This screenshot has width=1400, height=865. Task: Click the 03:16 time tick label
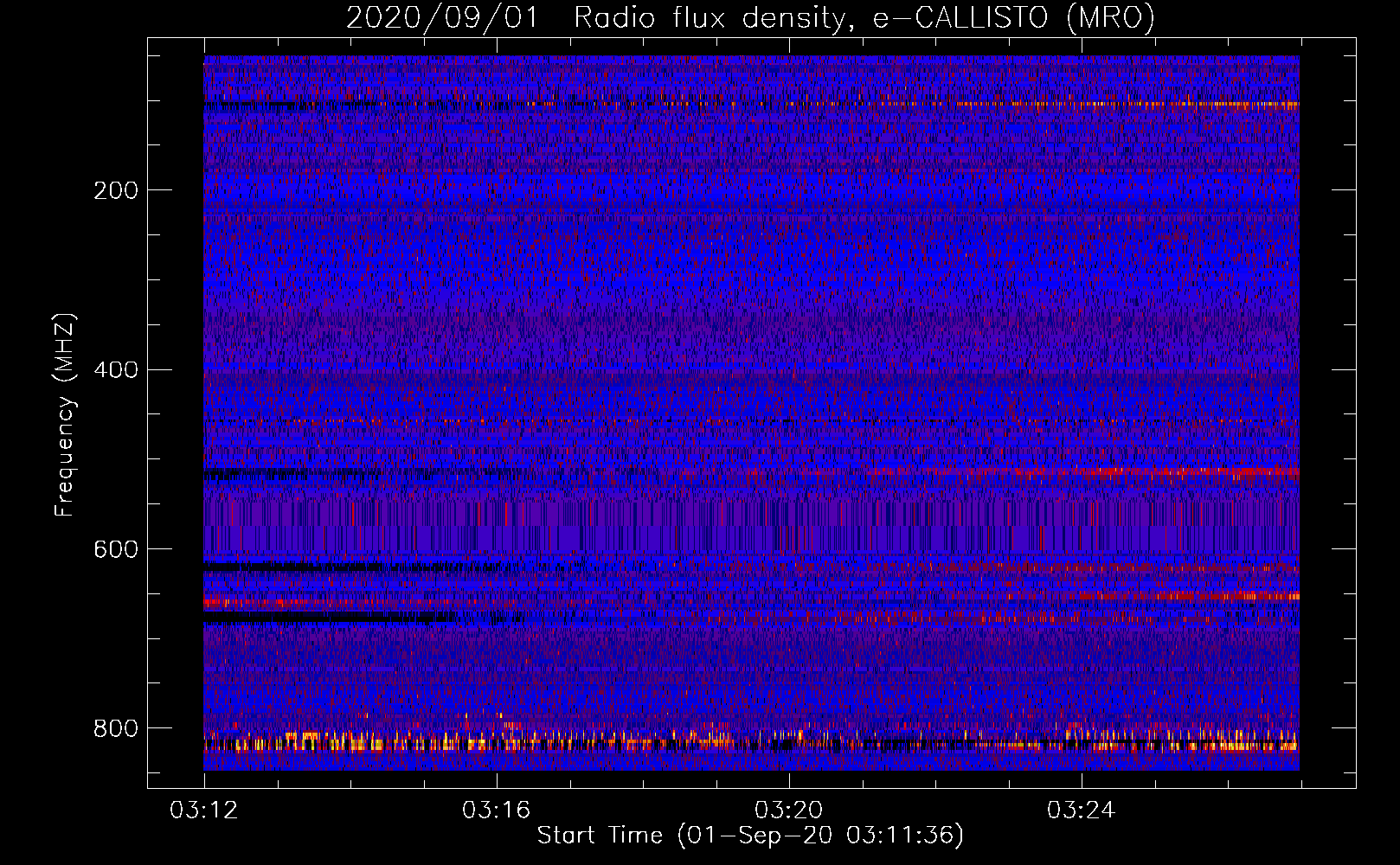[x=497, y=811]
